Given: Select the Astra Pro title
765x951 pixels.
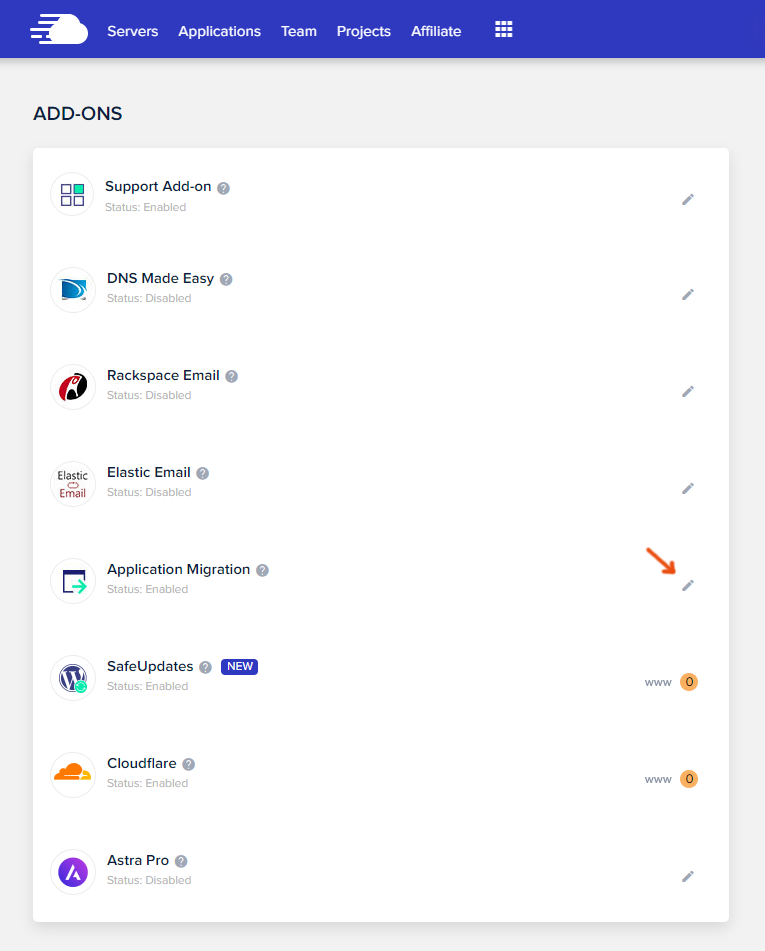Looking at the screenshot, I should pos(138,861).
